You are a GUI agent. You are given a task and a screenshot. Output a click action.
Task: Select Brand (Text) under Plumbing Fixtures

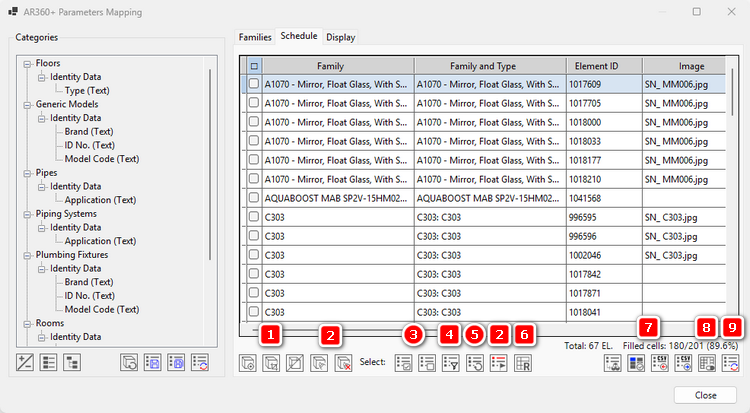pos(89,282)
